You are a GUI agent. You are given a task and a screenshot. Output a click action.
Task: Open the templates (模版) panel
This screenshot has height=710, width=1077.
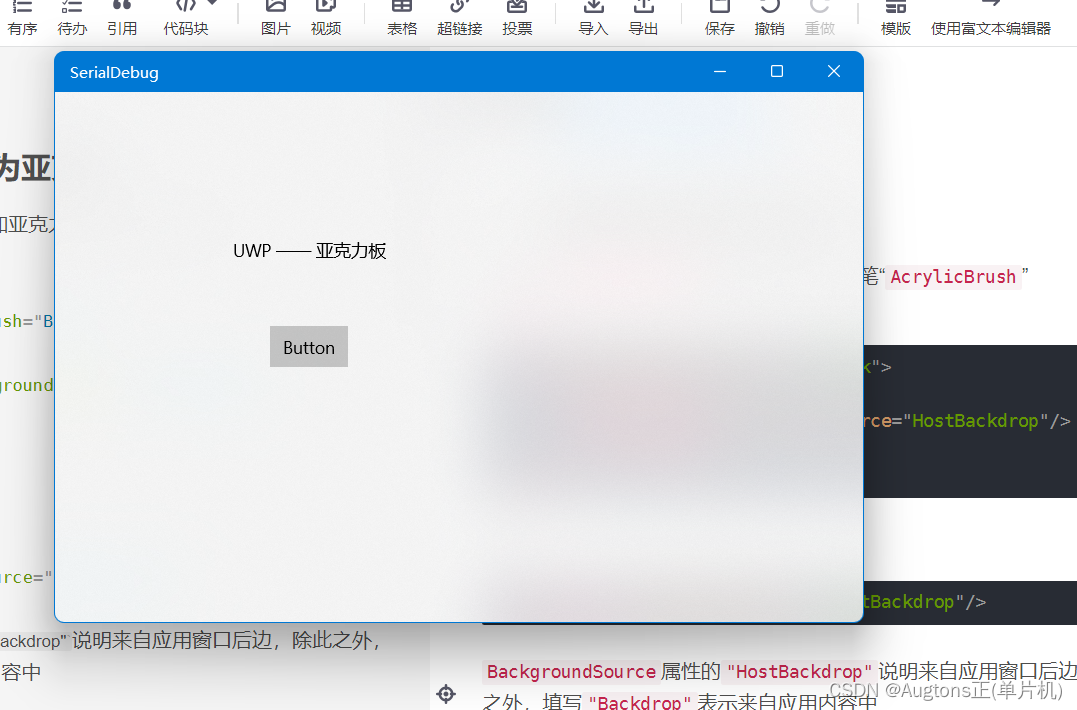tap(896, 19)
